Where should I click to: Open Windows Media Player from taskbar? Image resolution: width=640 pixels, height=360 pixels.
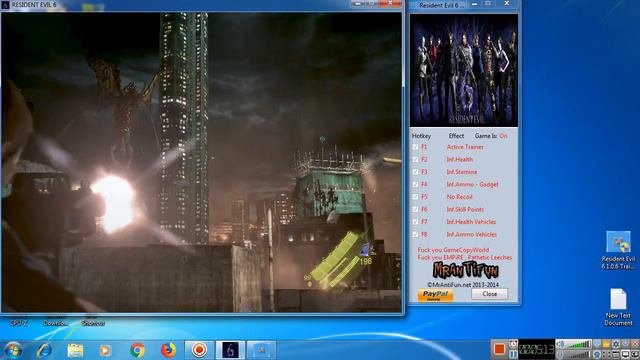pyautogui.click(x=105, y=350)
